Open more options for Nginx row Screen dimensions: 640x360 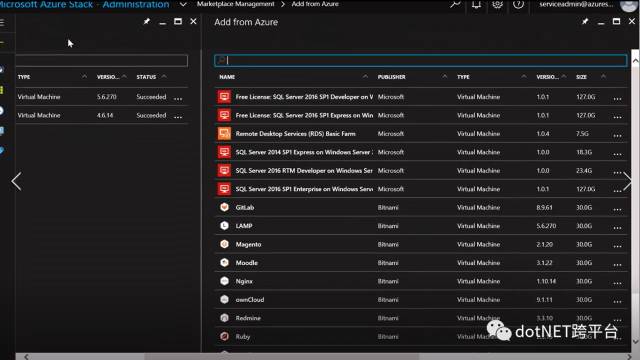click(617, 283)
